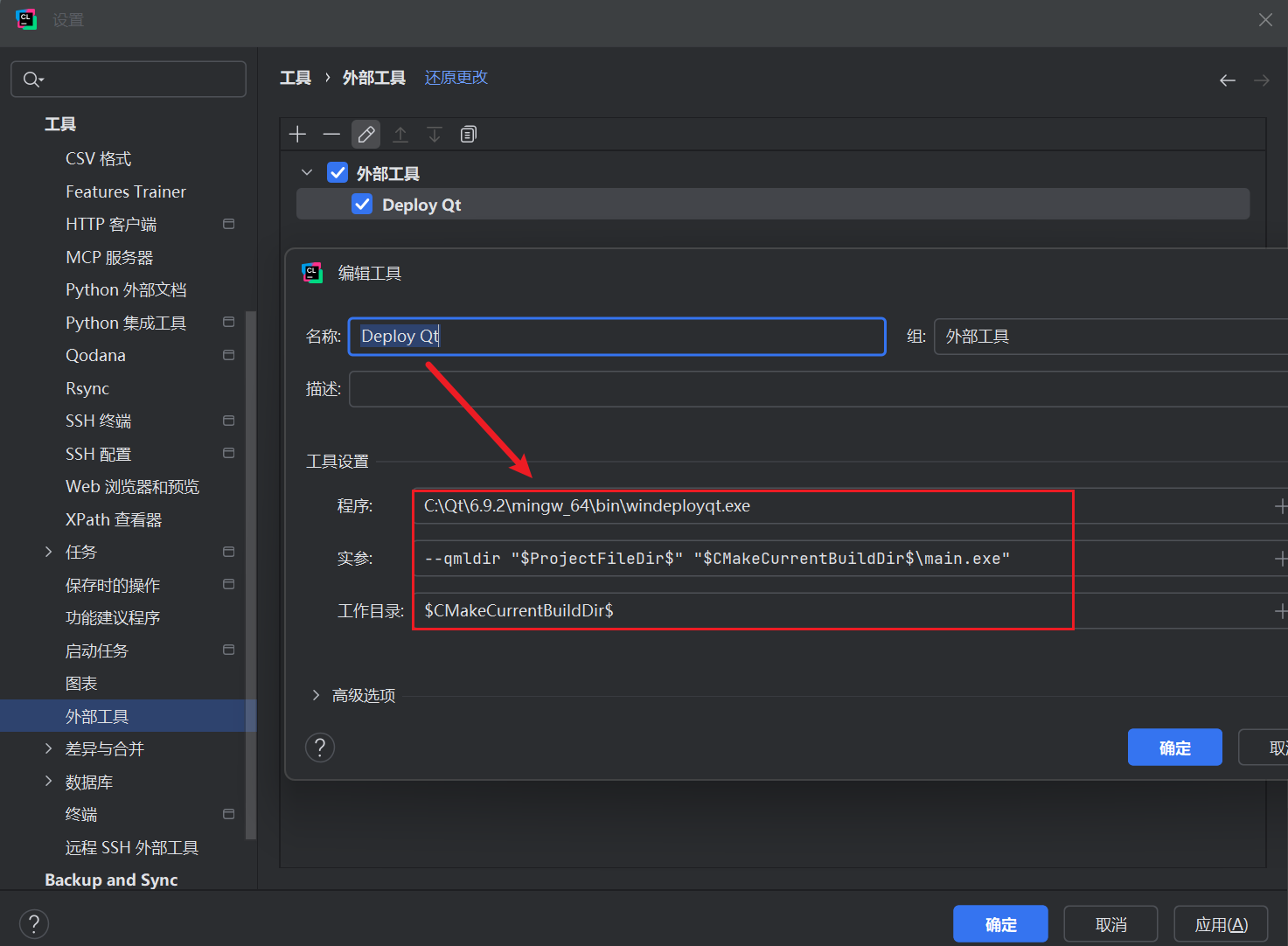Click project-level icon next to 启动任务

click(229, 650)
